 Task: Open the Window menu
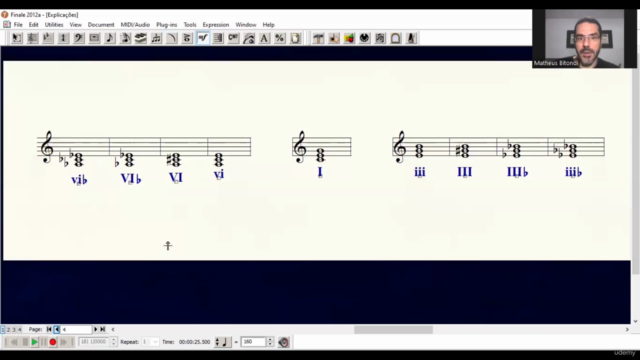(x=246, y=24)
